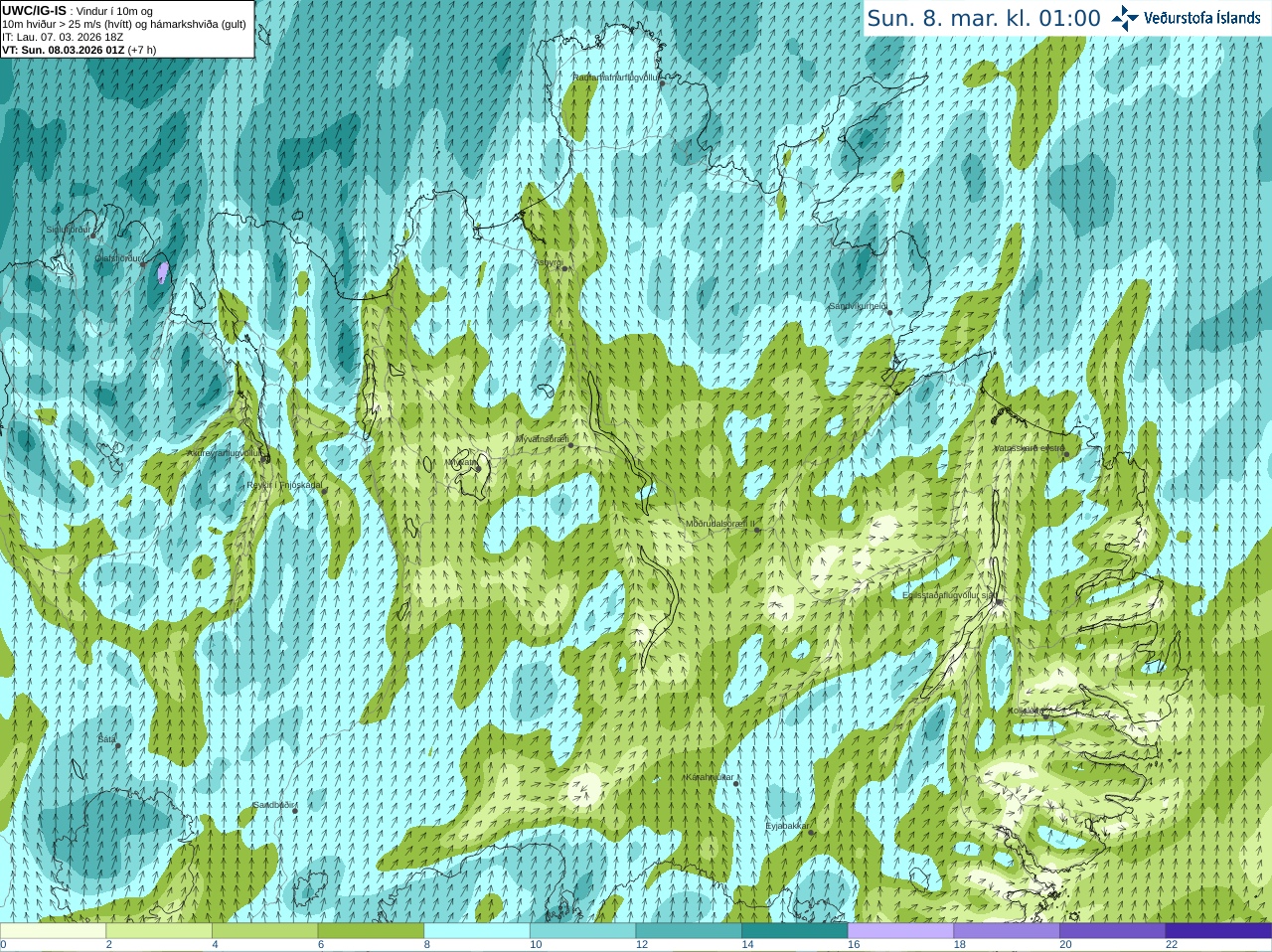Click the Akureyrarflugvöllur station label
The image size is (1272, 952).
click(225, 453)
